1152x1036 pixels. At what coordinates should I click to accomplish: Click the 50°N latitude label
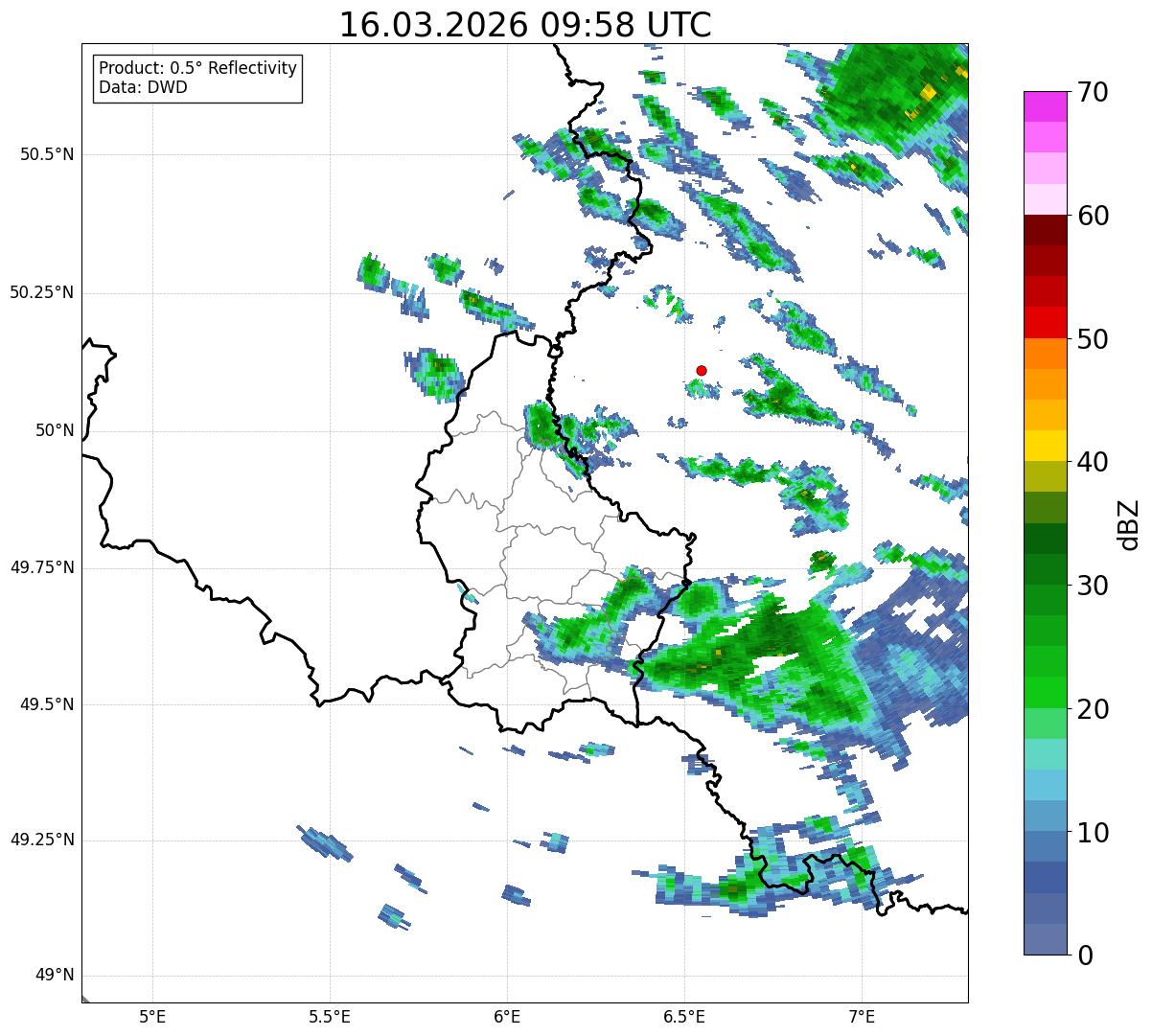pyautogui.click(x=56, y=430)
